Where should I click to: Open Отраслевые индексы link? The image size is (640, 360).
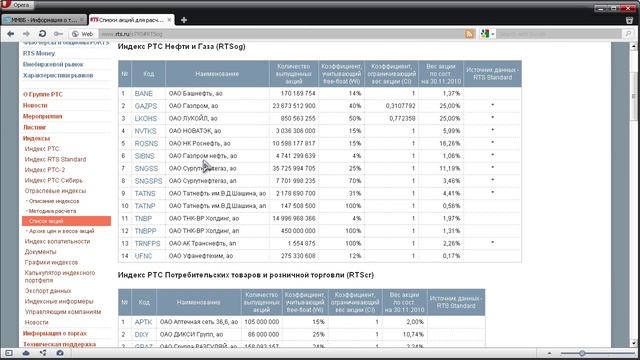55,191
